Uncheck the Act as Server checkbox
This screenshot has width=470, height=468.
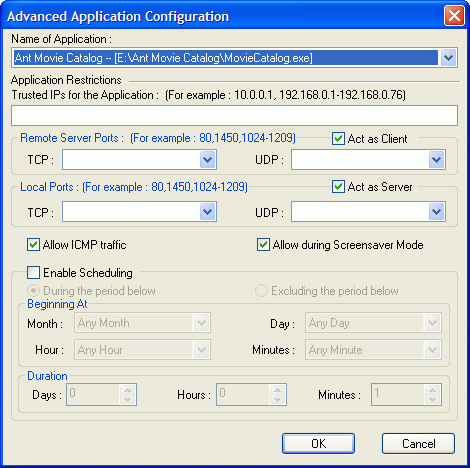[x=338, y=187]
